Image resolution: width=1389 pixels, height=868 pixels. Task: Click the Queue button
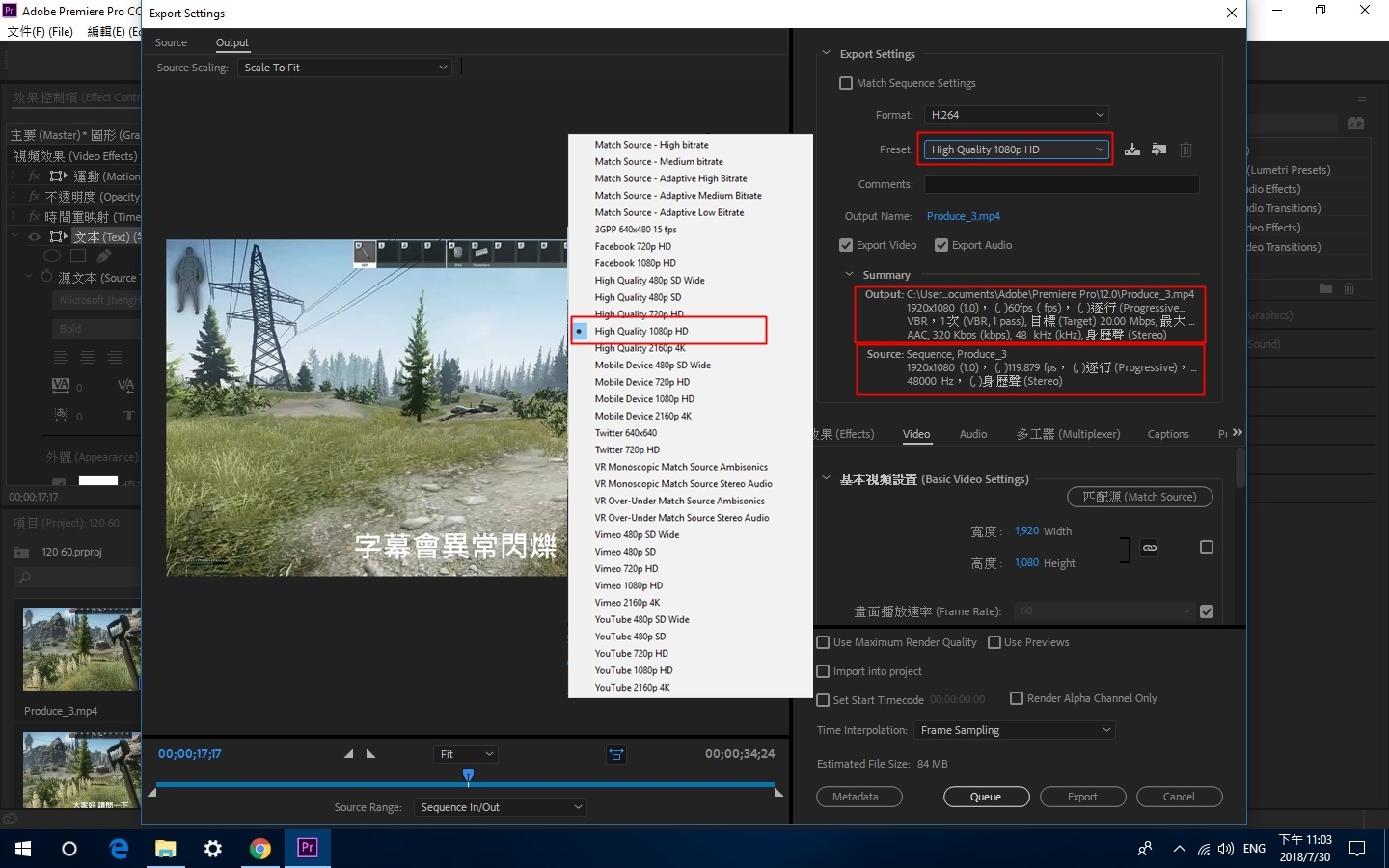[986, 797]
